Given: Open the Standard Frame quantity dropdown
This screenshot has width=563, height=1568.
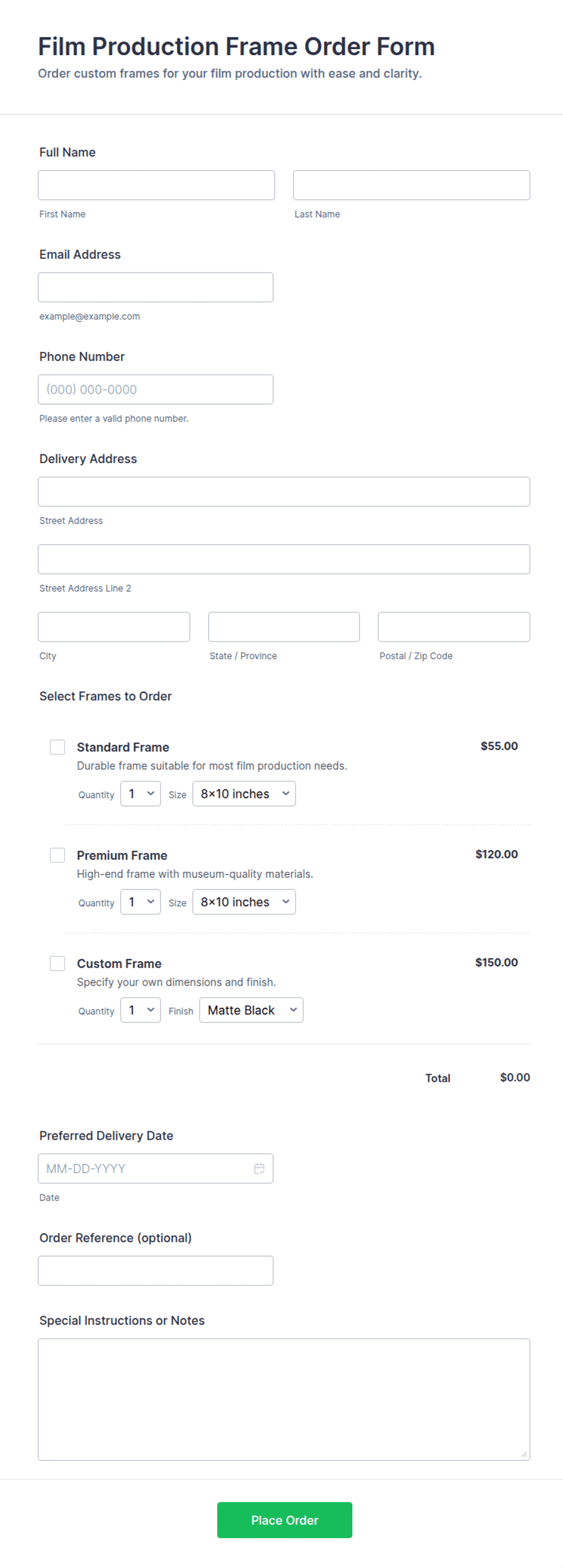Looking at the screenshot, I should pyautogui.click(x=140, y=794).
